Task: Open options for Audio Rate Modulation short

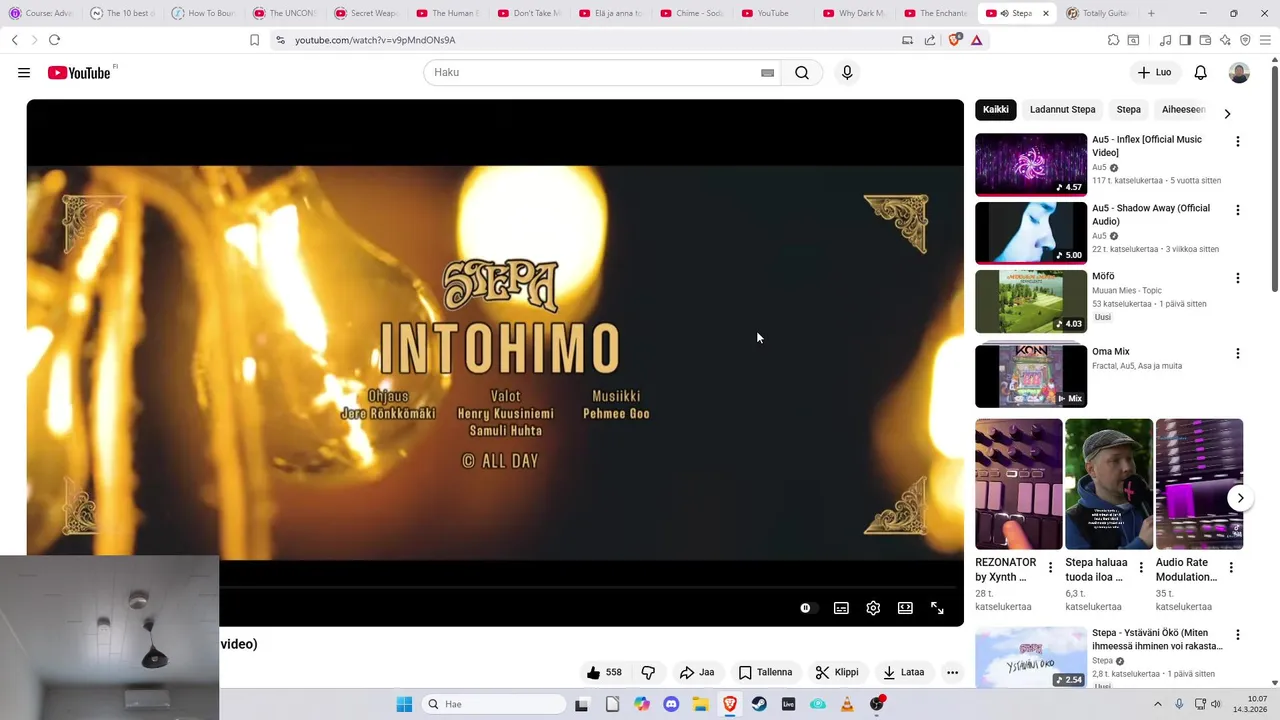Action: click(x=1231, y=568)
